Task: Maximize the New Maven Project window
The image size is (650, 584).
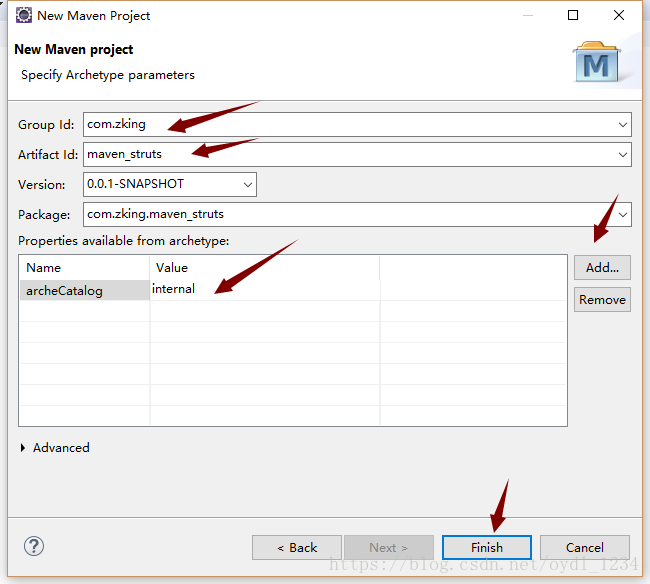Action: tap(573, 15)
